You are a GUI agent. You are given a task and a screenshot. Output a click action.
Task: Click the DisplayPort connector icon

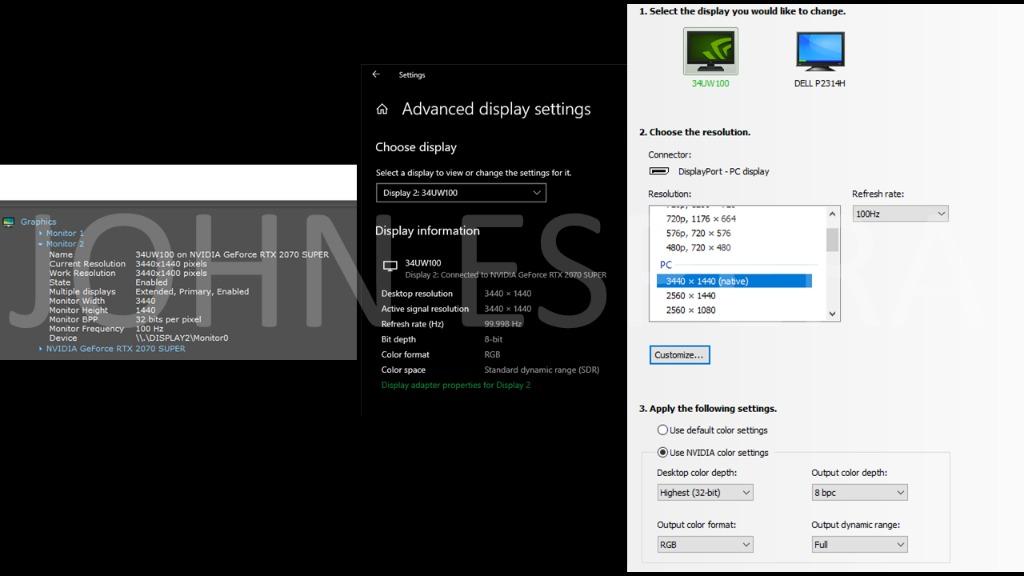[659, 171]
